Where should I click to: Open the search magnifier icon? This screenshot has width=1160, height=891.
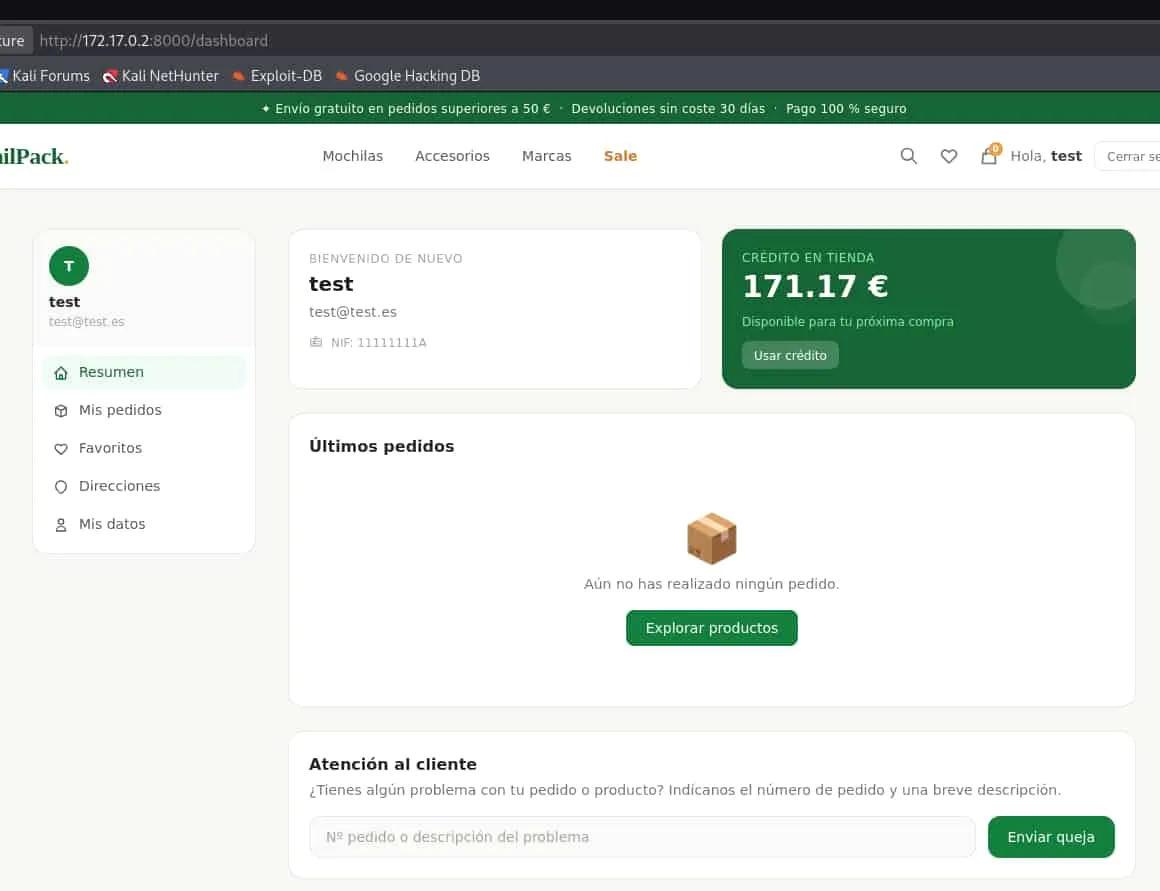point(908,156)
